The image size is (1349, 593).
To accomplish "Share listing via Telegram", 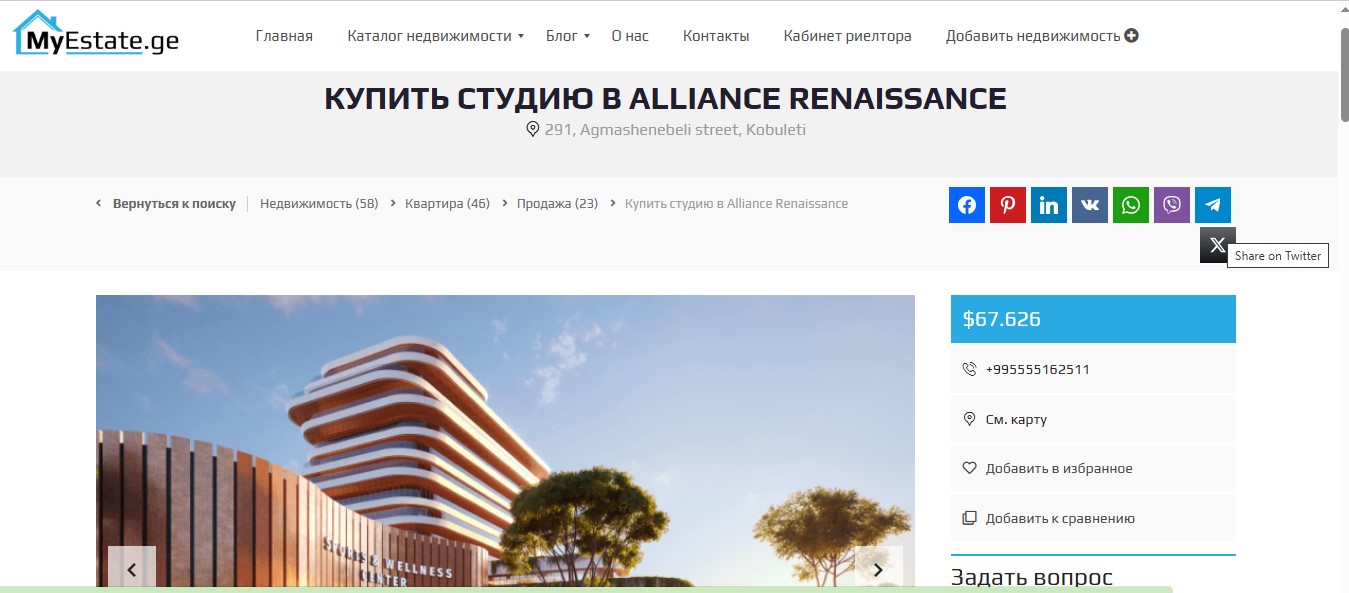I will pyautogui.click(x=1213, y=205).
